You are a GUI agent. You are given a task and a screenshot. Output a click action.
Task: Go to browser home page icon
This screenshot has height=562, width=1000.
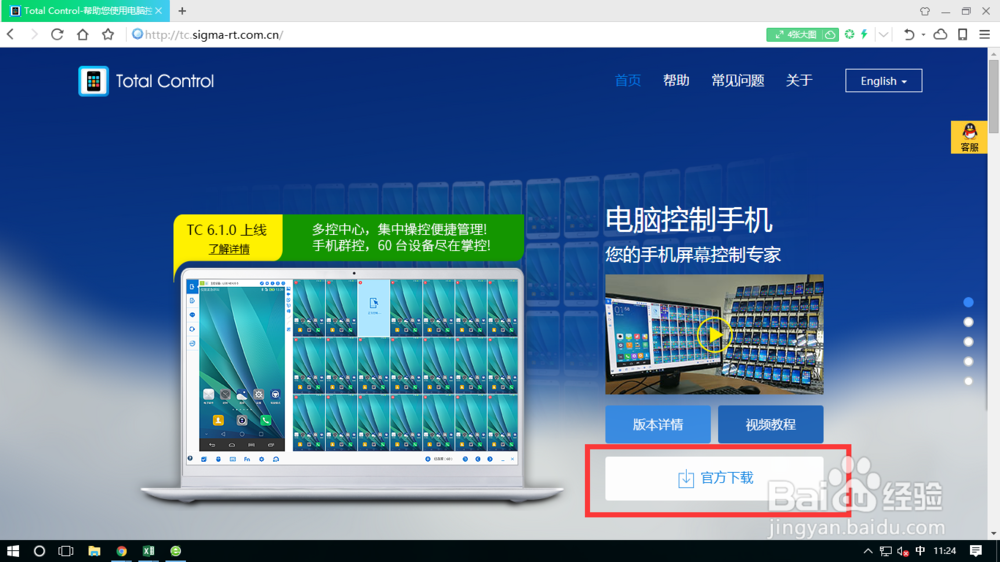tap(82, 34)
